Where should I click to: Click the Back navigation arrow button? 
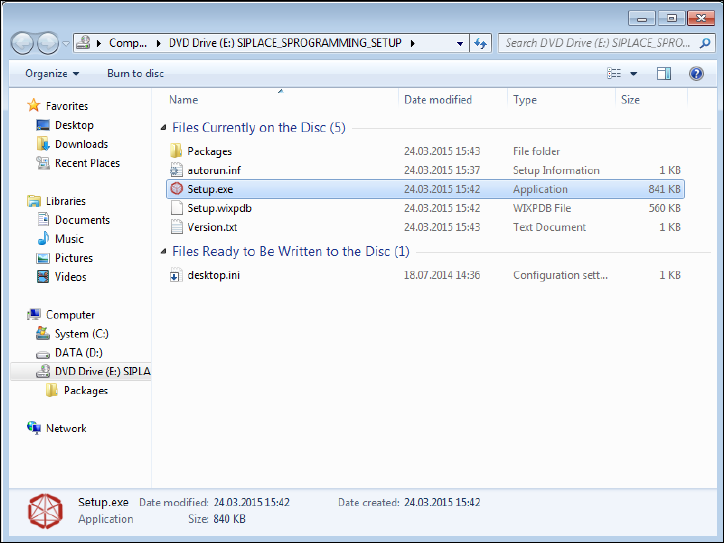pyautogui.click(x=22, y=43)
